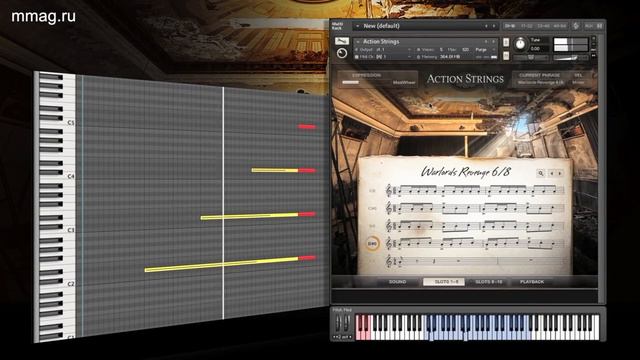The width and height of the screenshot is (640, 360).
Task: Shift keyboard octave up arrow
Action: pos(350,337)
